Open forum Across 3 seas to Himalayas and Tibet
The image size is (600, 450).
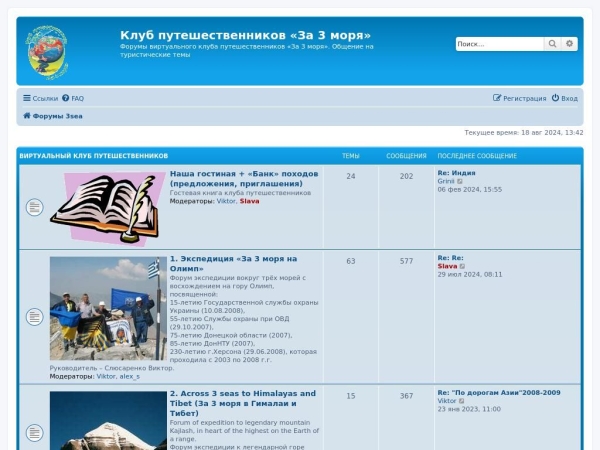243,403
